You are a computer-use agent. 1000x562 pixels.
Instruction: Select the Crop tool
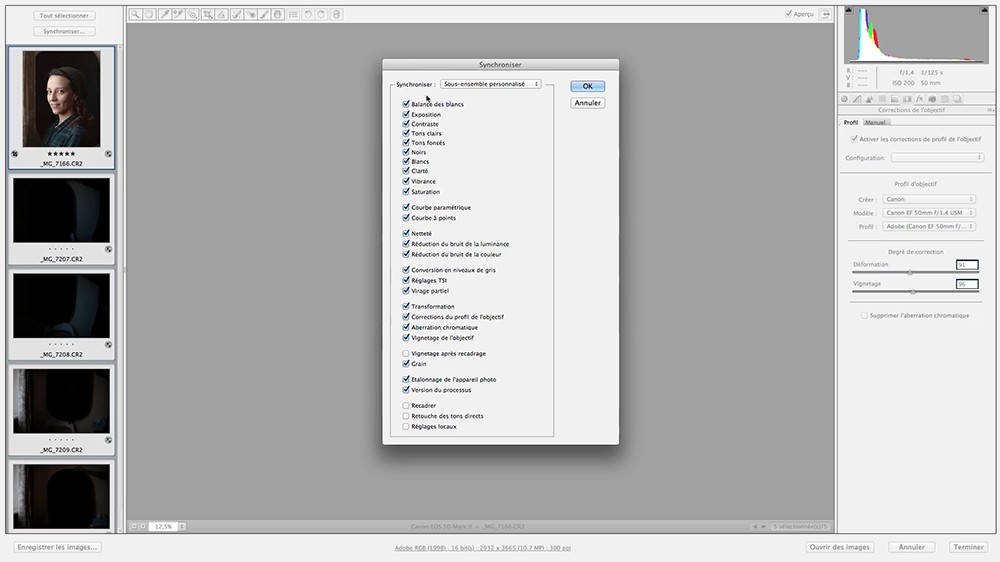coord(208,14)
